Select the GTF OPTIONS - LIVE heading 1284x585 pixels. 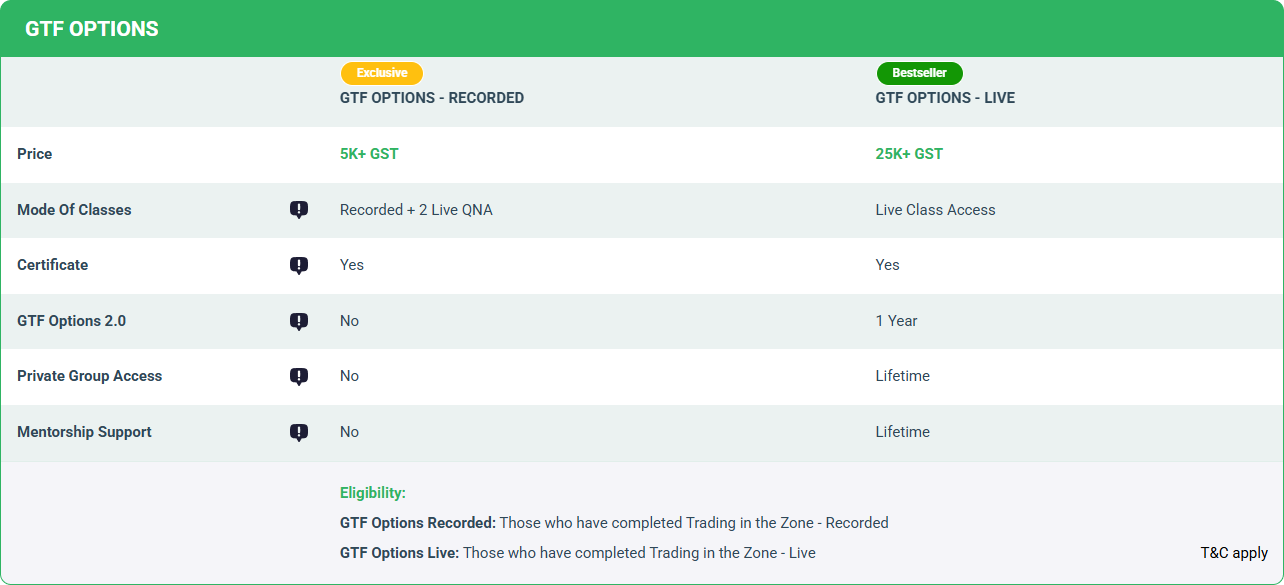(945, 98)
